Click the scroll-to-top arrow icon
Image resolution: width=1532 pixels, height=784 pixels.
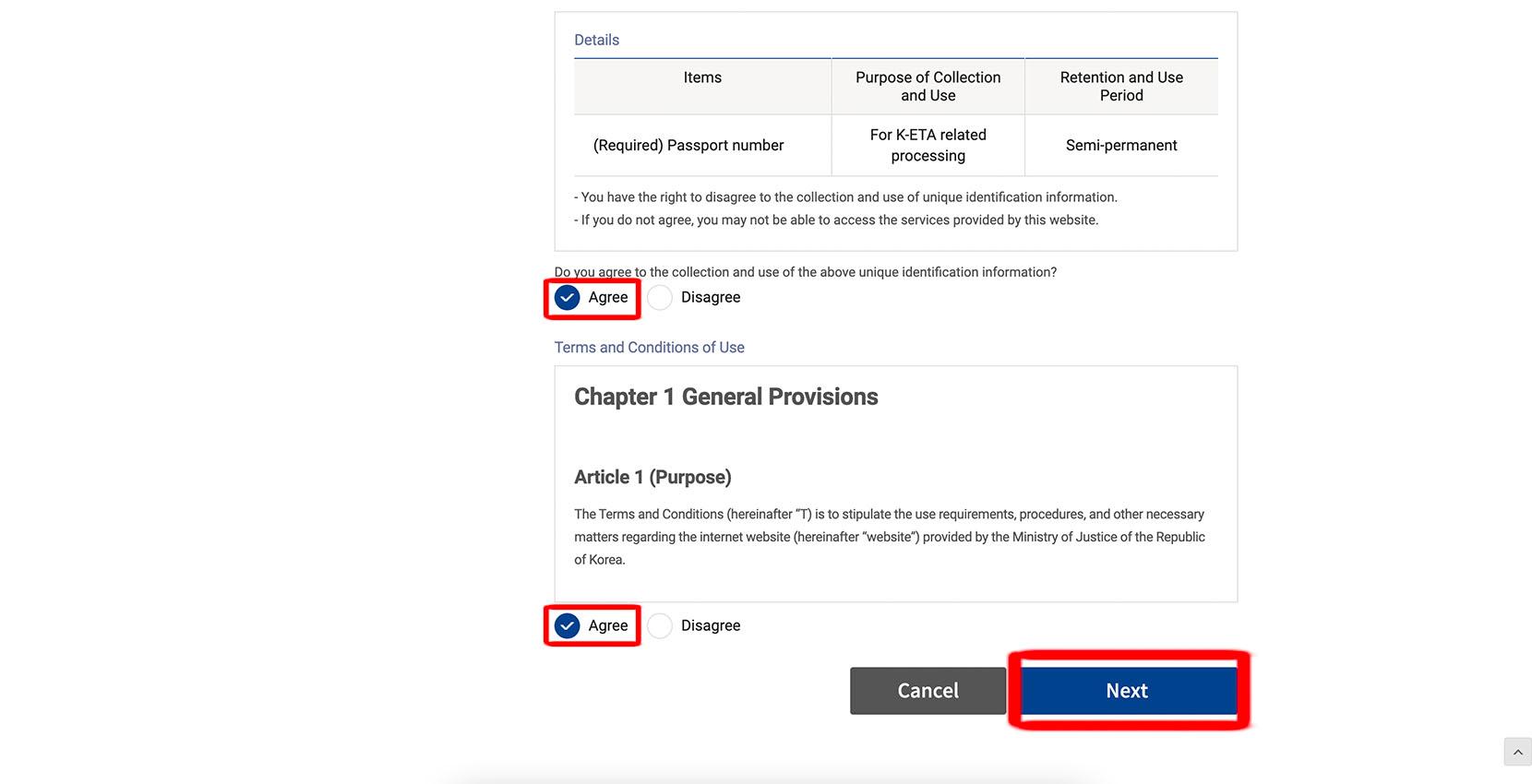pyautogui.click(x=1517, y=752)
